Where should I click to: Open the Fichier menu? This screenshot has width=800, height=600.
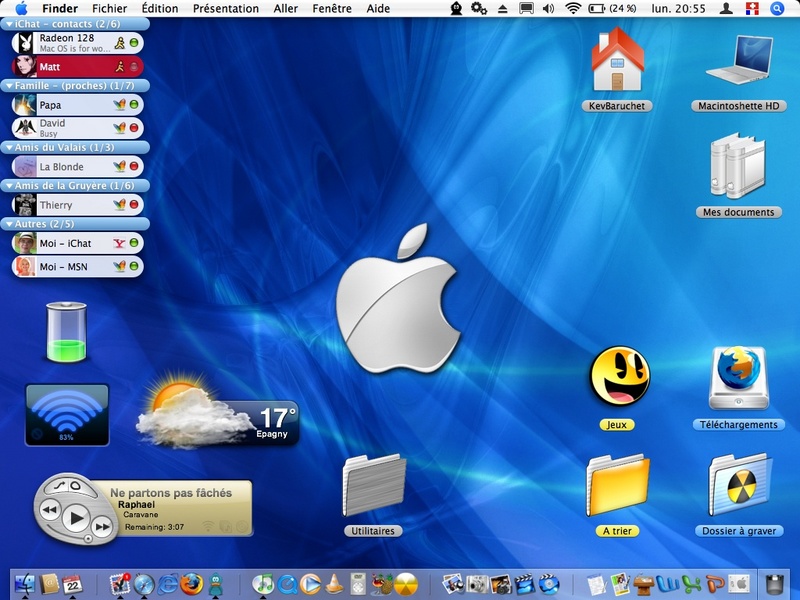109,8
